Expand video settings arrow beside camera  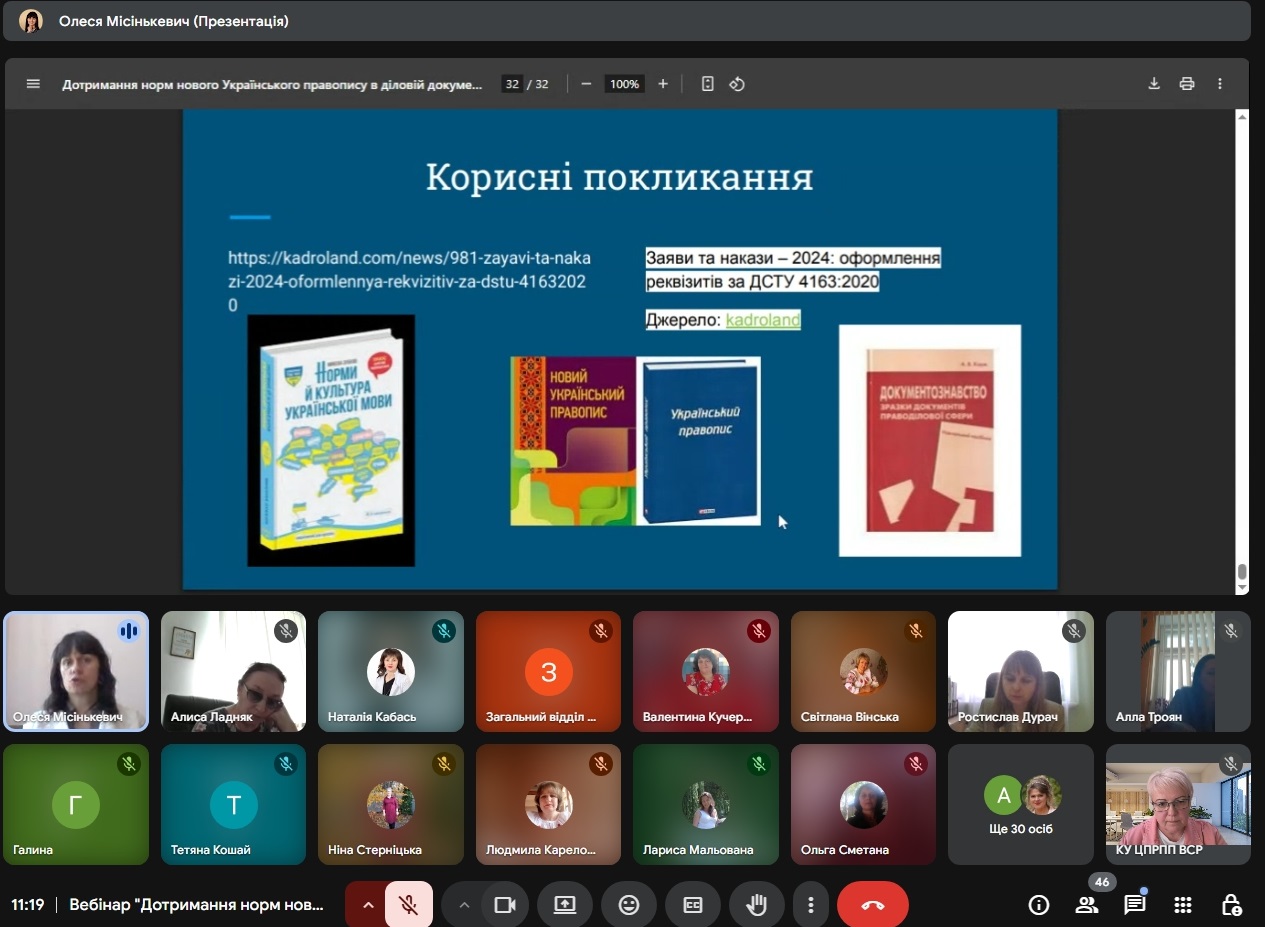[x=463, y=905]
